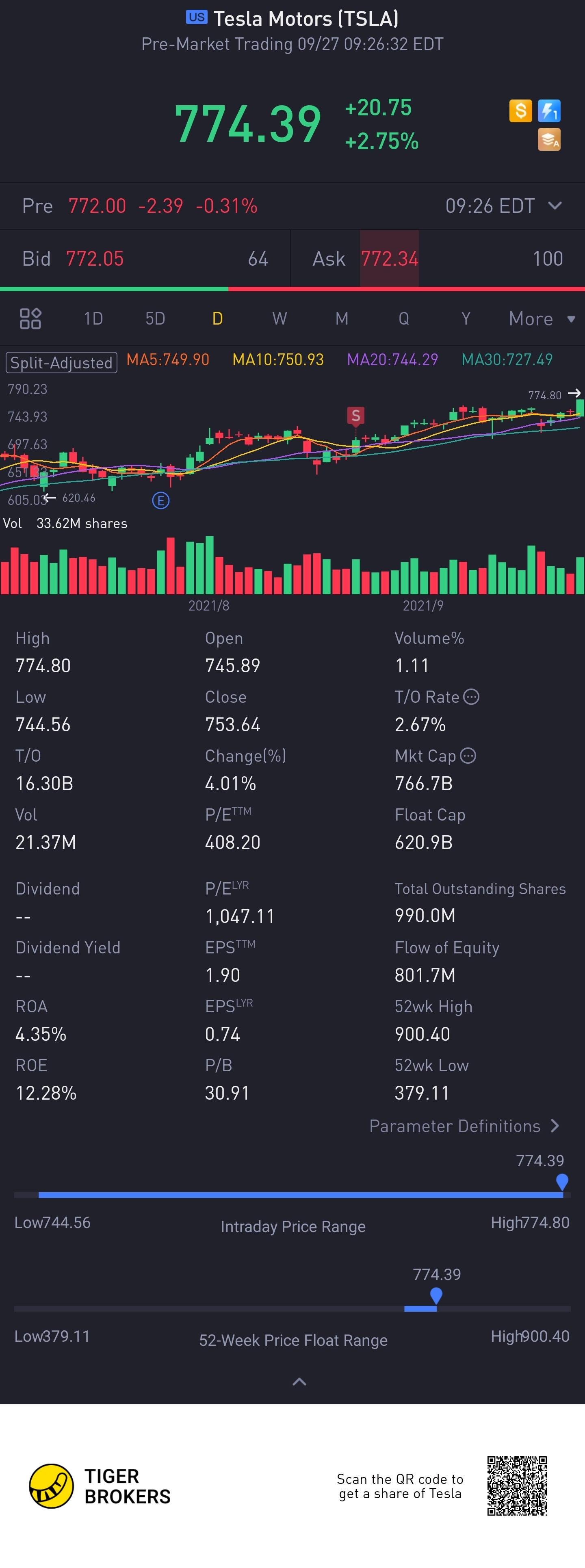Tap the Vol 33.62M shares label

65,524
